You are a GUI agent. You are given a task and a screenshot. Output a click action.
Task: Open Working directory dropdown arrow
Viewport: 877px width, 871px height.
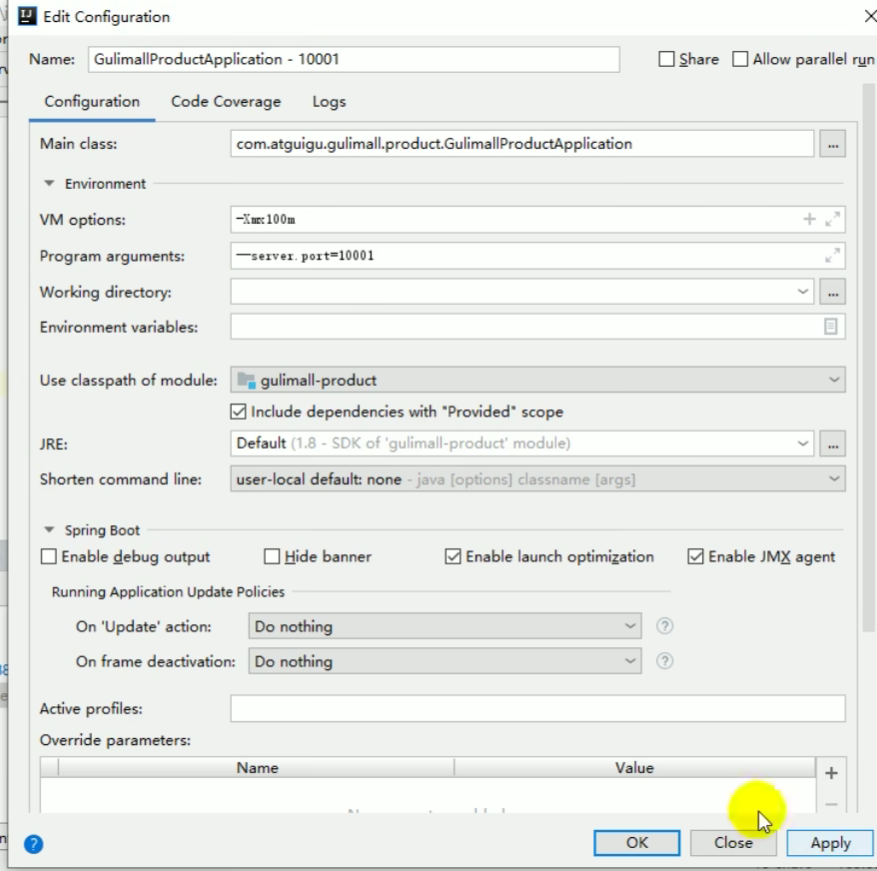(803, 292)
